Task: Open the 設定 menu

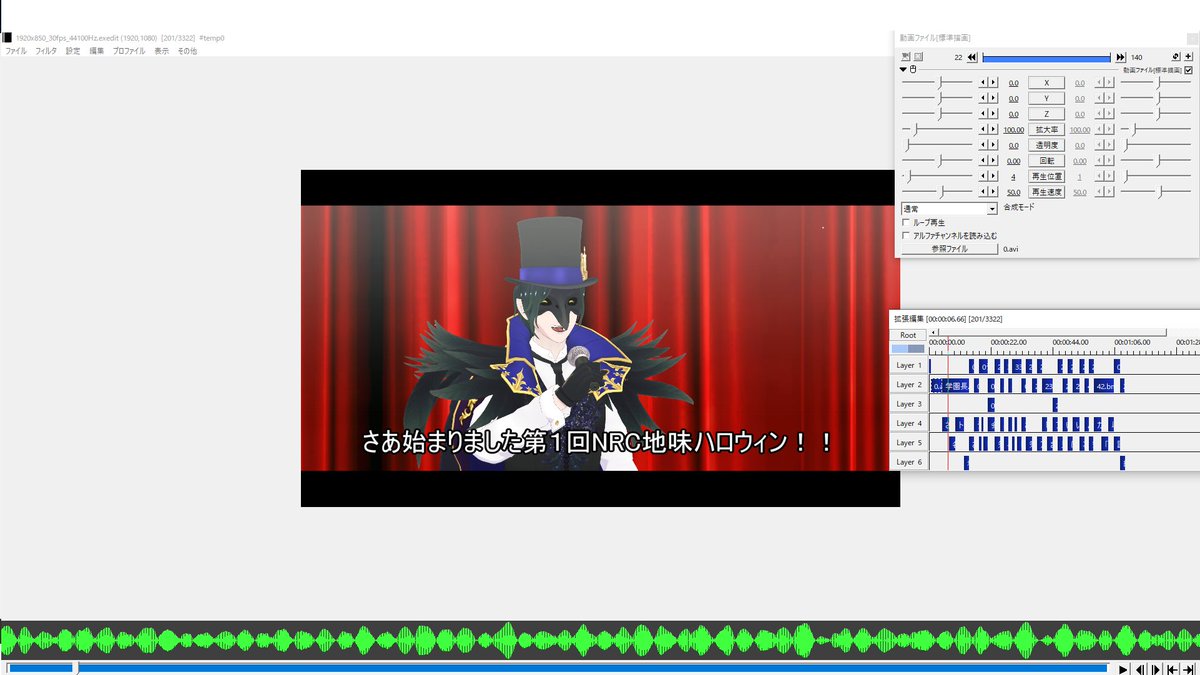Action: point(73,51)
